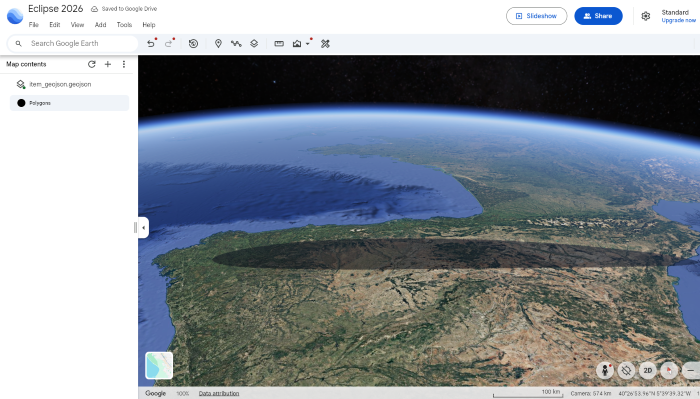This screenshot has height=399, width=700.
Task: Click the 100% zoom status
Action: coord(182,394)
